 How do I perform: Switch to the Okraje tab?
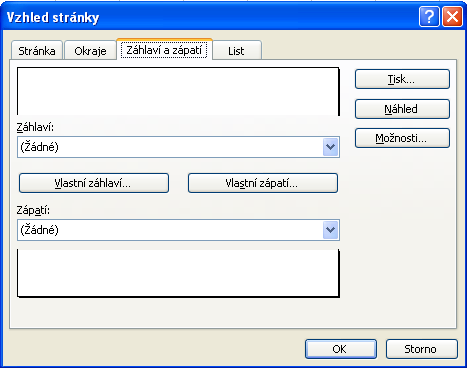coord(90,51)
